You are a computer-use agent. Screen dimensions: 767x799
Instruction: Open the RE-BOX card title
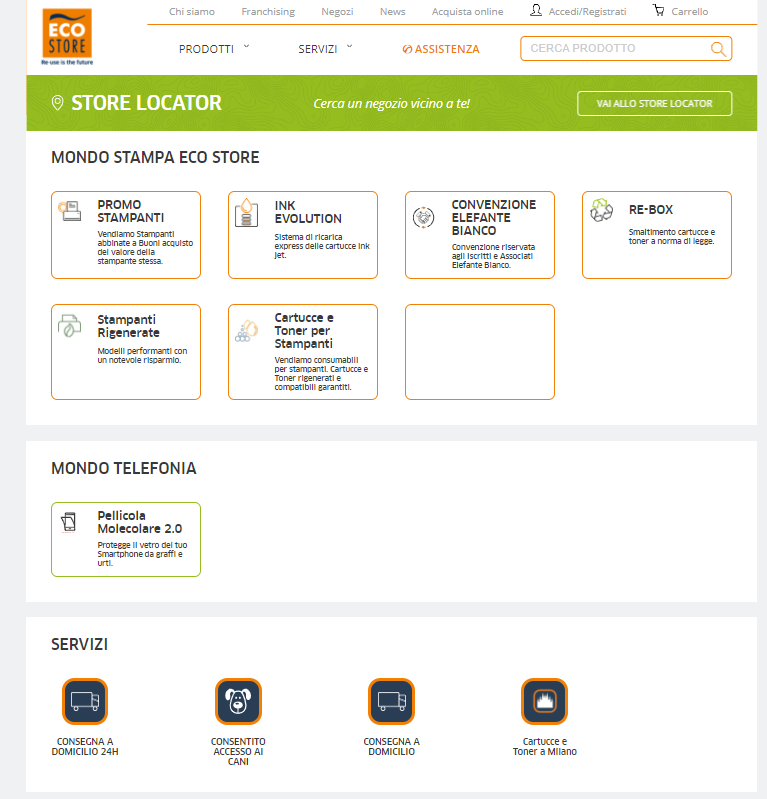[650, 209]
